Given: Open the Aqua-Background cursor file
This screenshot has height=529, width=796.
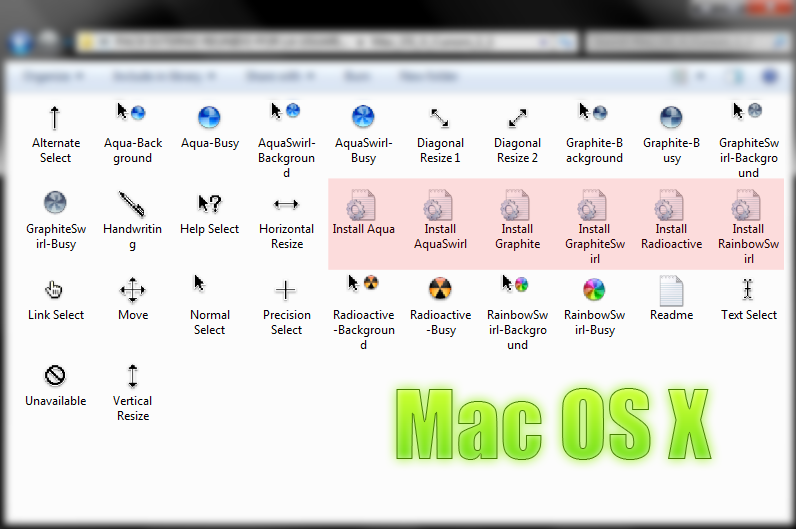Looking at the screenshot, I should pyautogui.click(x=132, y=134).
